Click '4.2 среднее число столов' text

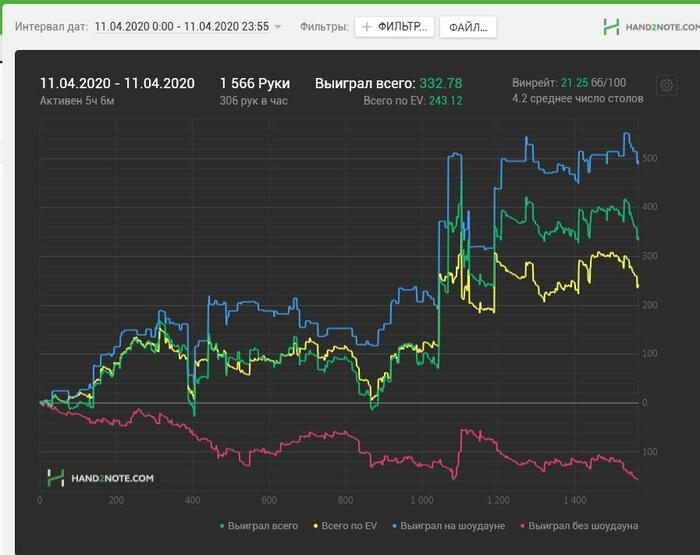coord(578,98)
